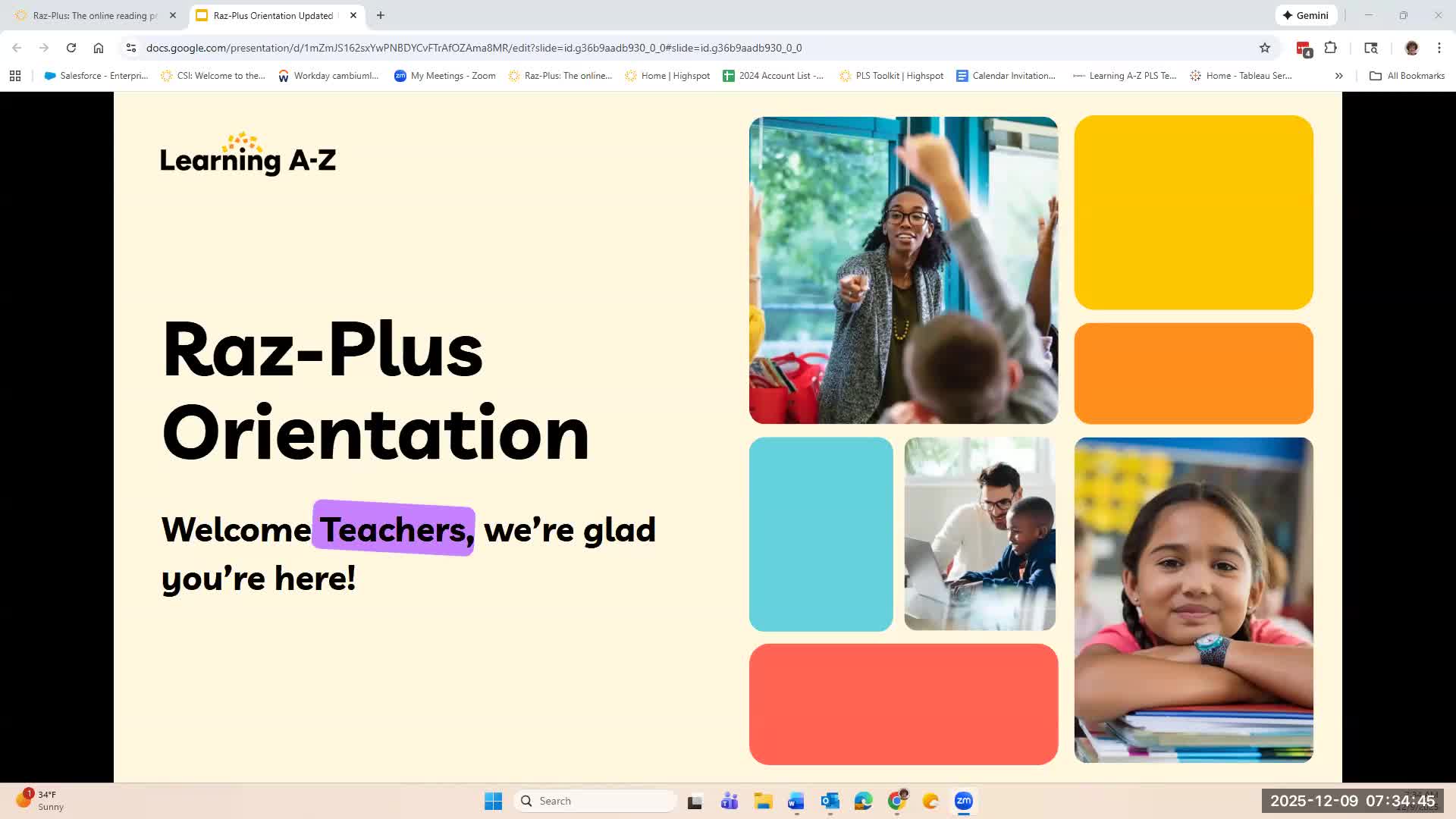
Task: Expand the hidden bookmarks overflow chevron
Action: coord(1339,76)
